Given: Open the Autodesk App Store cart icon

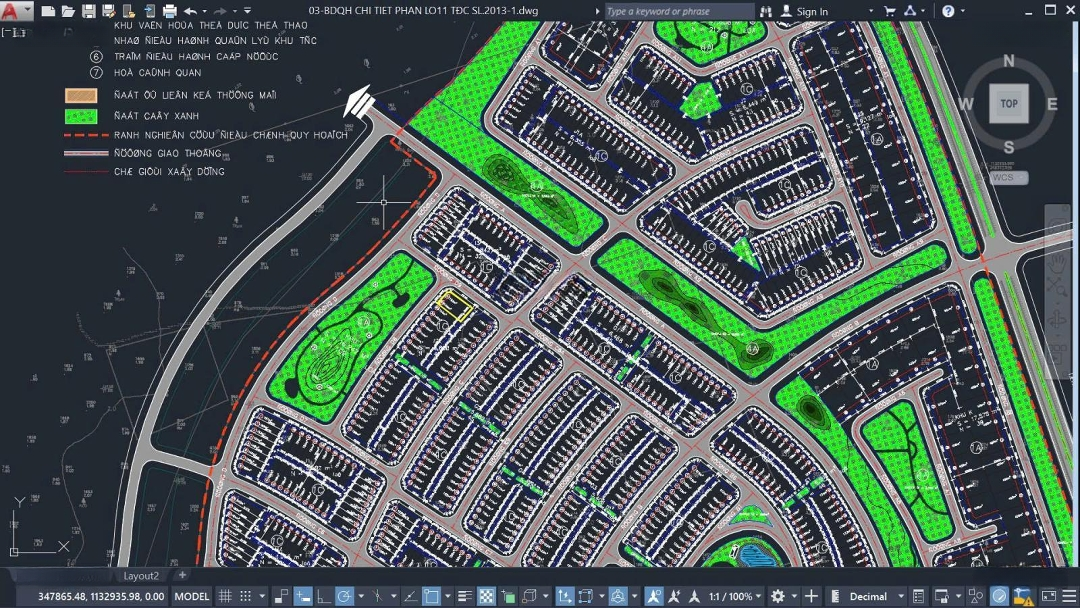Looking at the screenshot, I should [x=890, y=11].
